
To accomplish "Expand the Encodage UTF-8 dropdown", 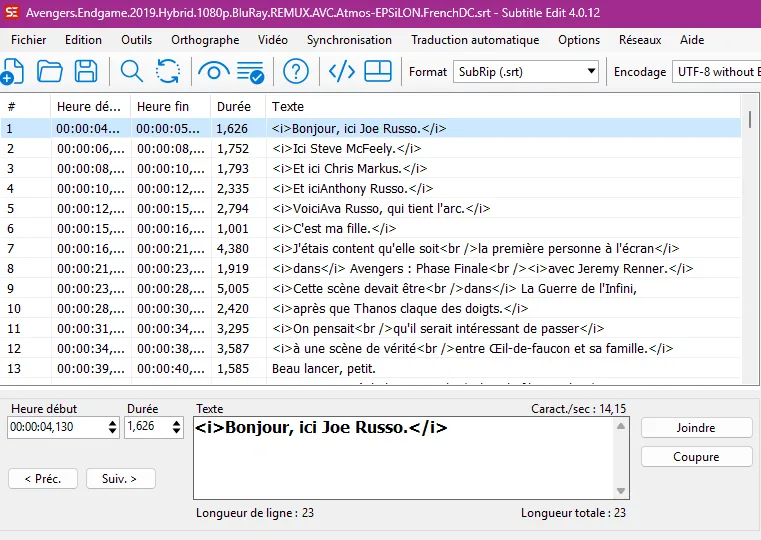I will pos(716,72).
